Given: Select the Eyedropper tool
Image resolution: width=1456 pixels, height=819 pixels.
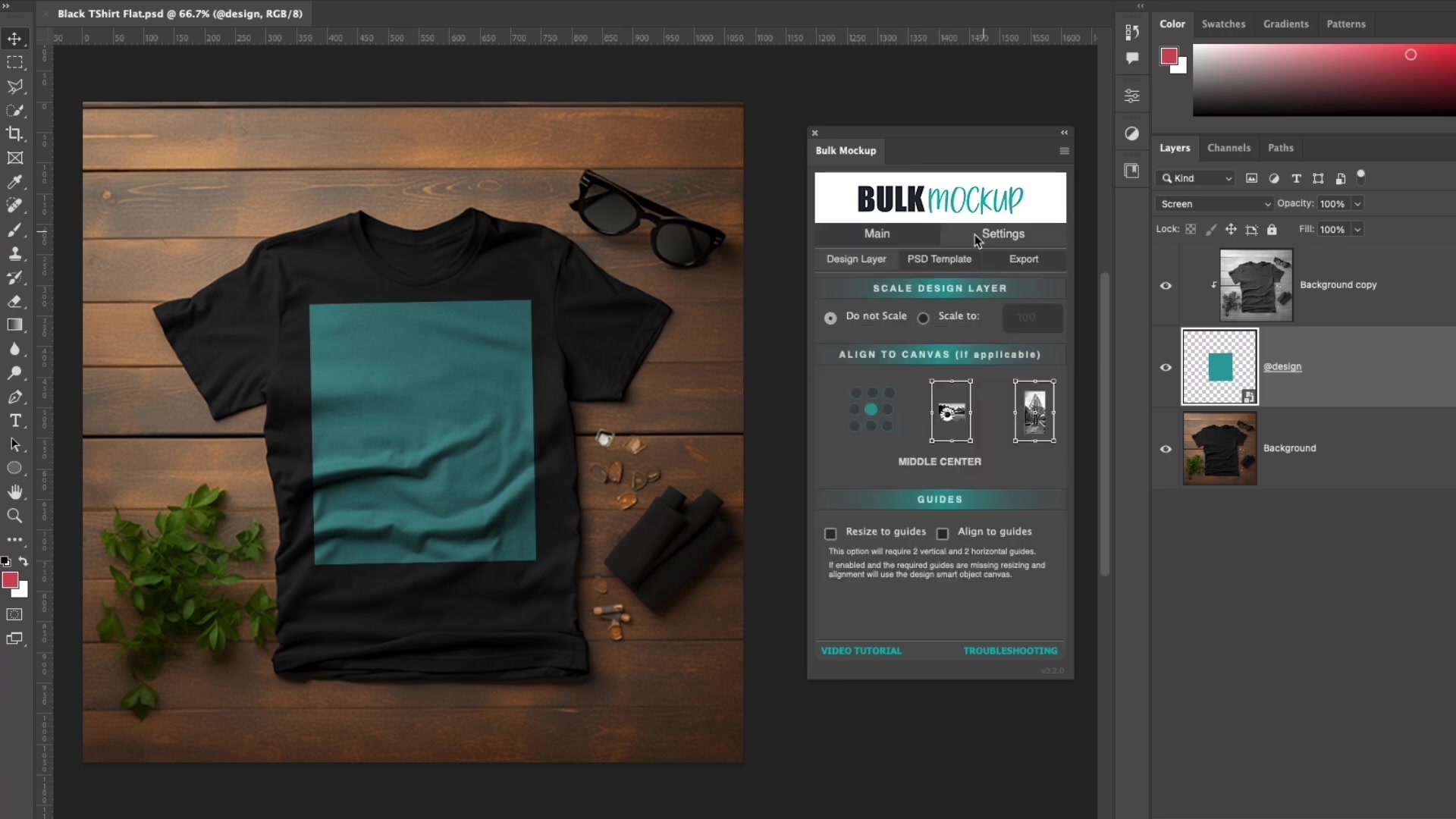Looking at the screenshot, I should [15, 182].
